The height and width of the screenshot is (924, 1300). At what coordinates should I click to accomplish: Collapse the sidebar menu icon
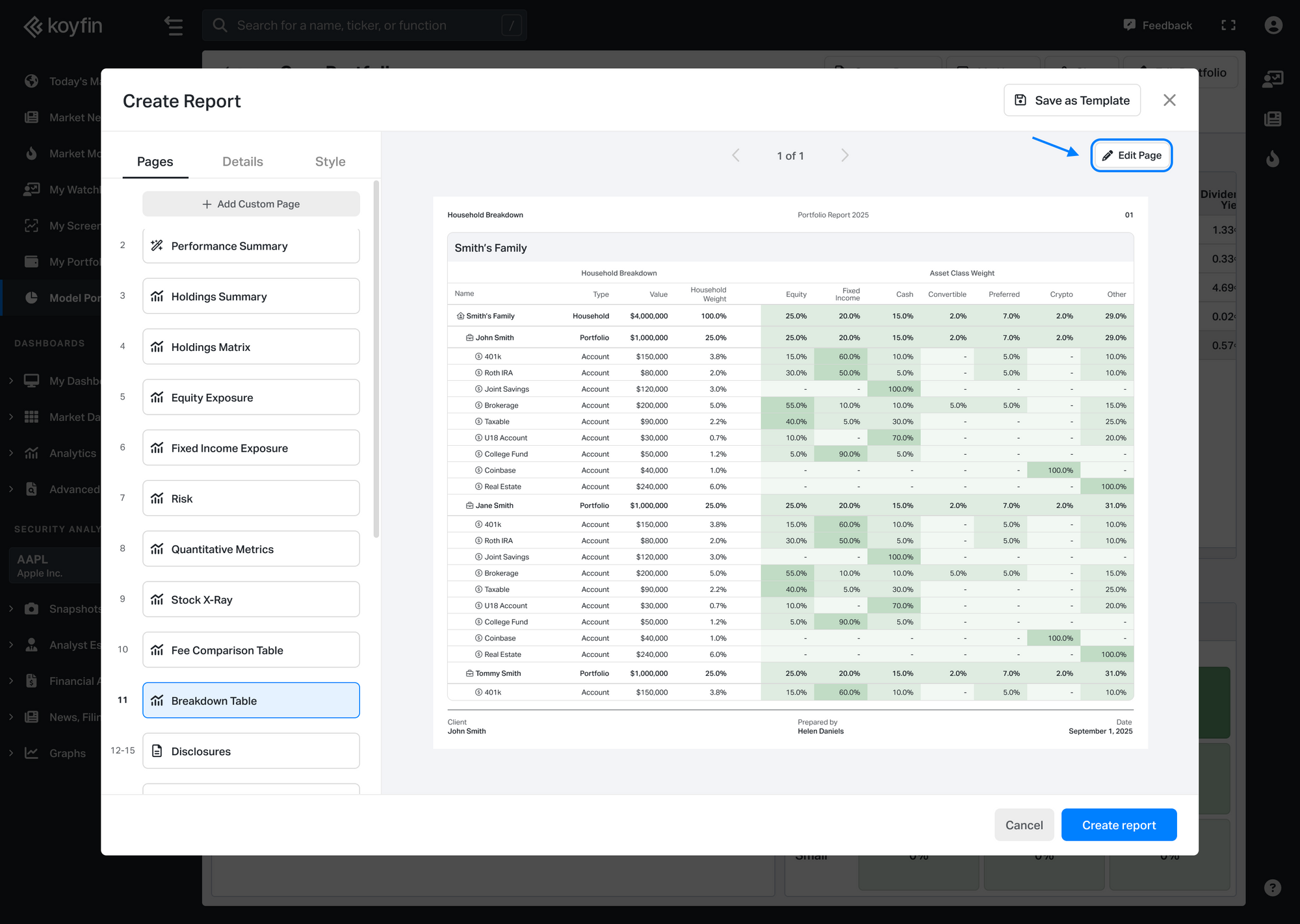click(x=174, y=26)
